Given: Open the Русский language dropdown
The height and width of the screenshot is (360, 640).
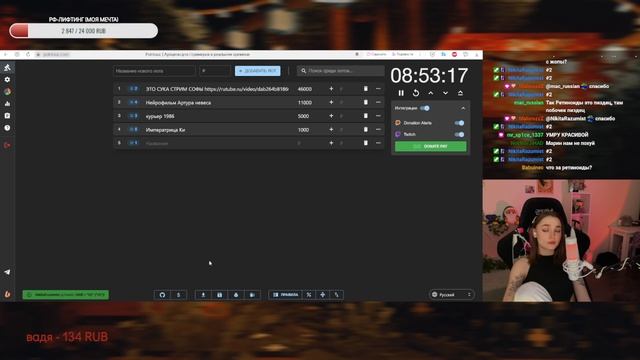Looking at the screenshot, I should tap(452, 294).
